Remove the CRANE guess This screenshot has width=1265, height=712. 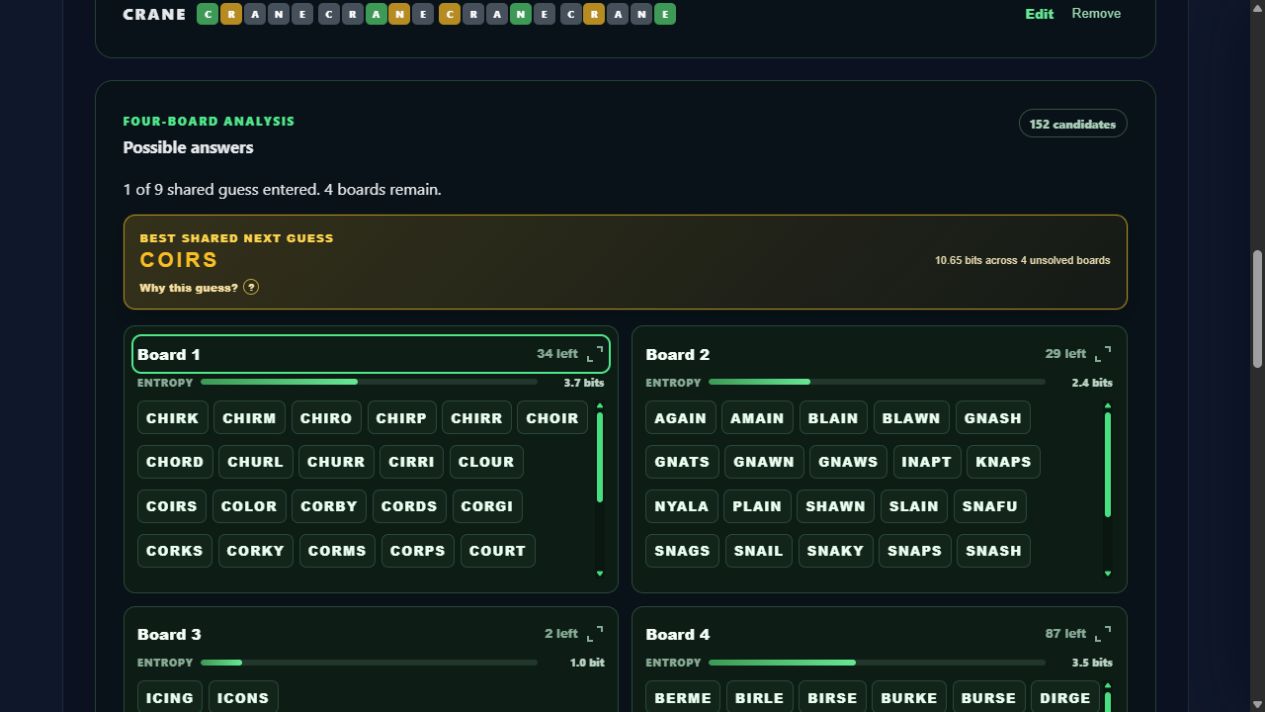1096,13
